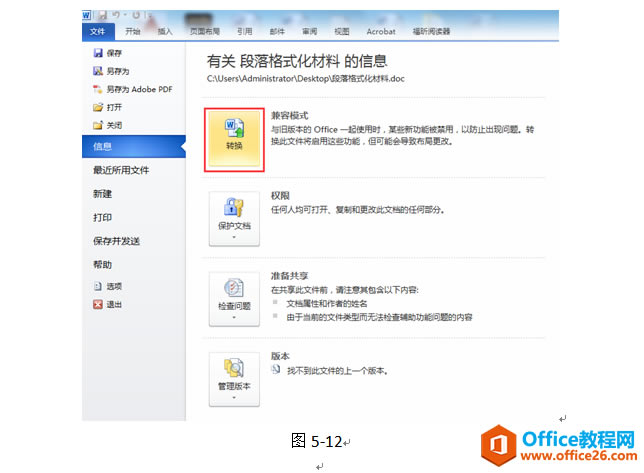Click the 选项 (Options) label
Image resolution: width=644 pixels, height=473 pixels.
[114, 286]
